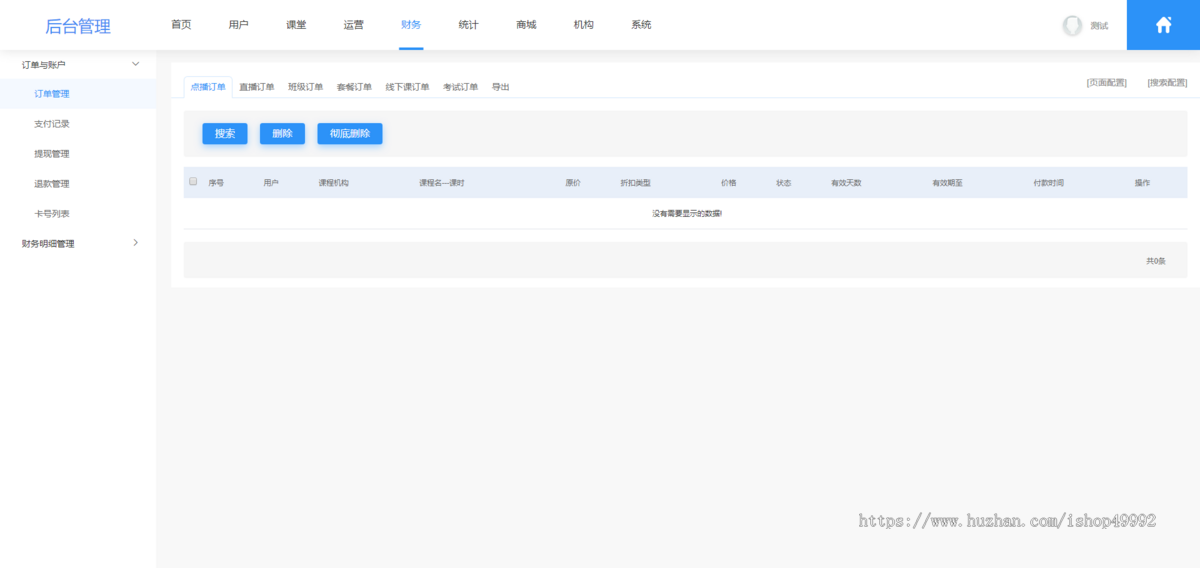This screenshot has height=568, width=1200.
Task: Open 卡号列表 in the sidebar
Action: [52, 214]
